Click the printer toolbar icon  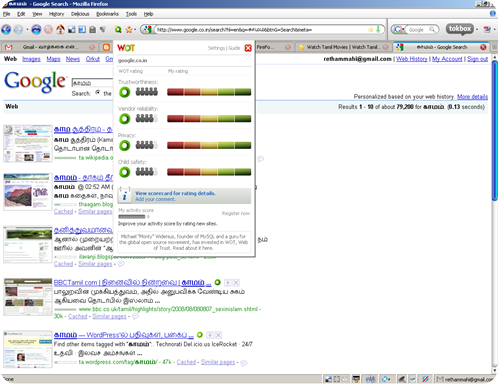pos(92,30)
